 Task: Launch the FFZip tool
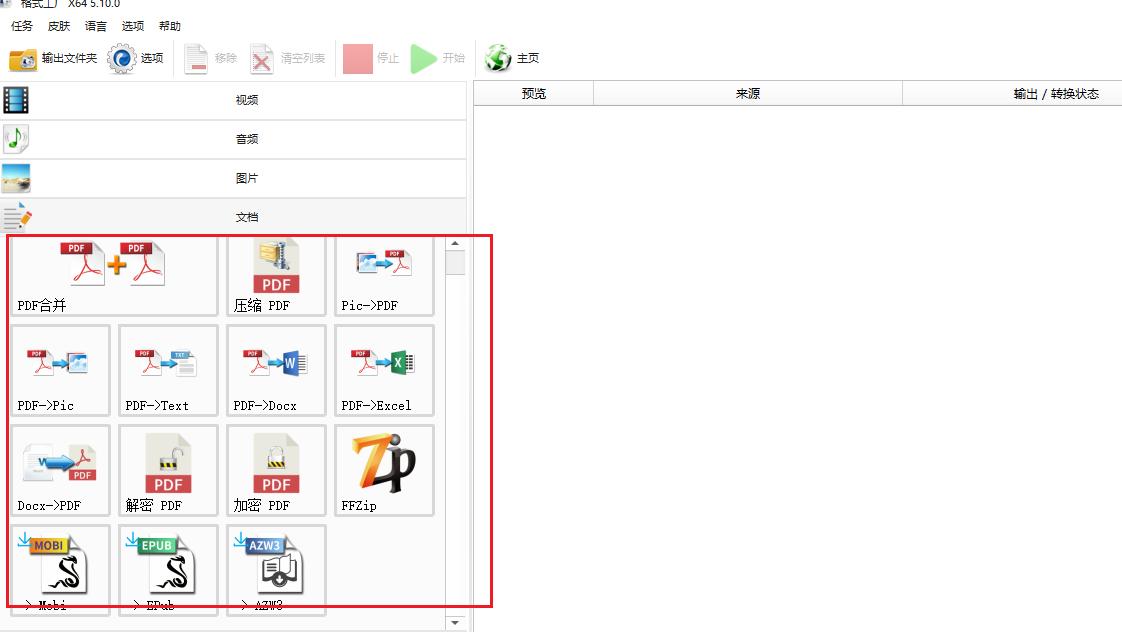tap(384, 470)
